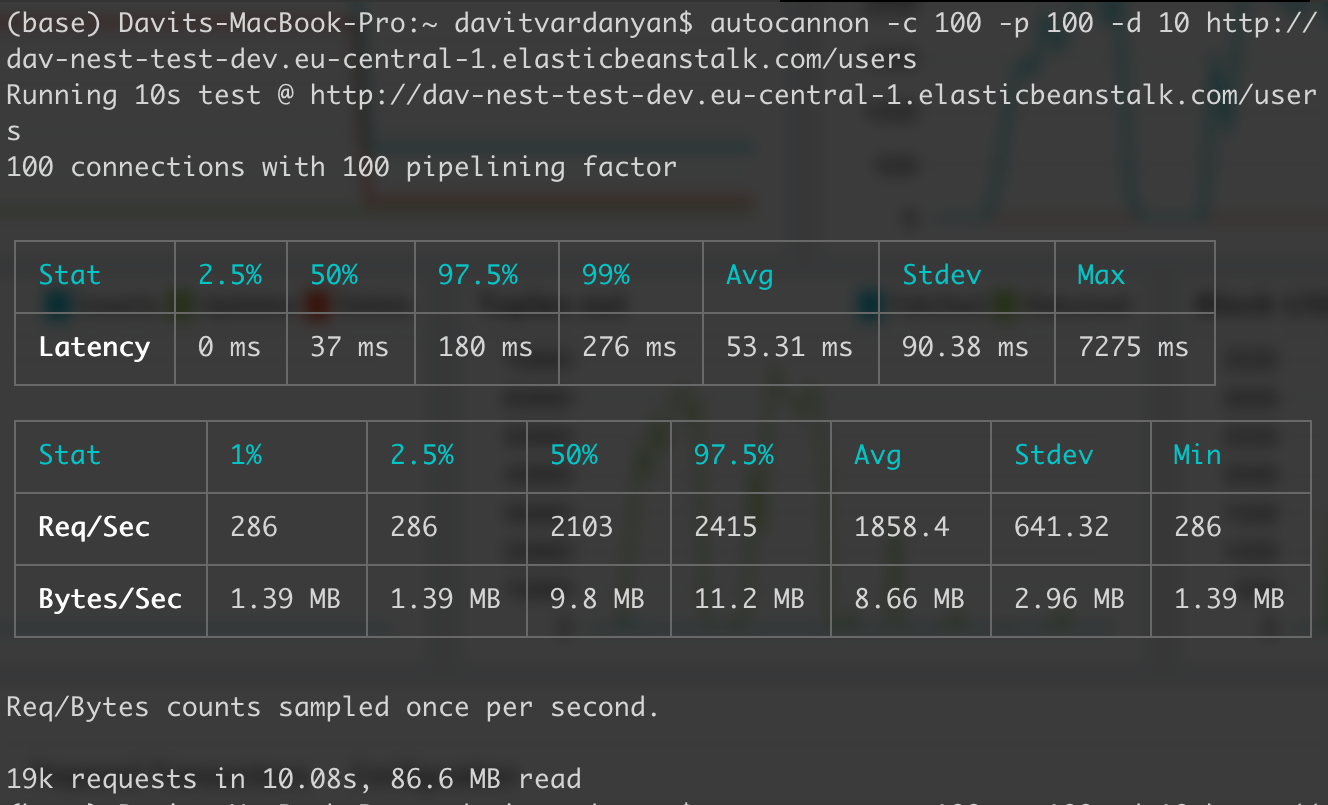Click the Bytes/Sec row label
Image resolution: width=1328 pixels, height=805 pixels.
[110, 599]
